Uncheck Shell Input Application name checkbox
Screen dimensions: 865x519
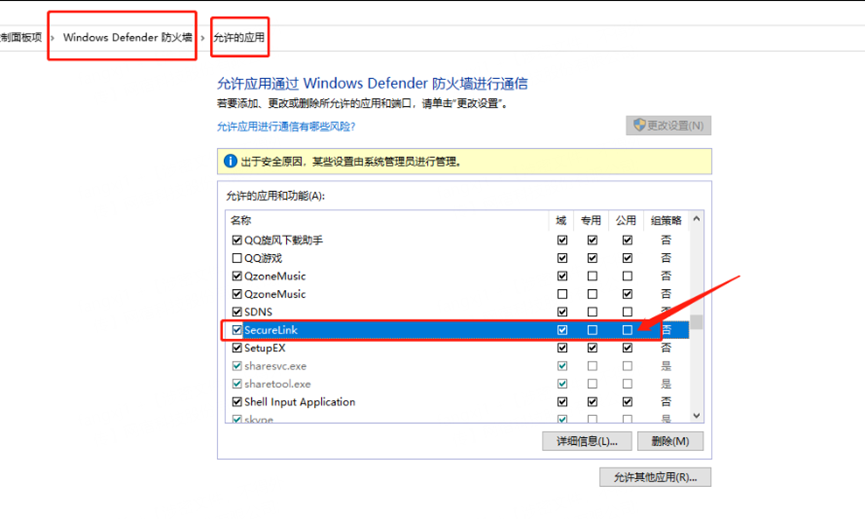[x=237, y=402]
